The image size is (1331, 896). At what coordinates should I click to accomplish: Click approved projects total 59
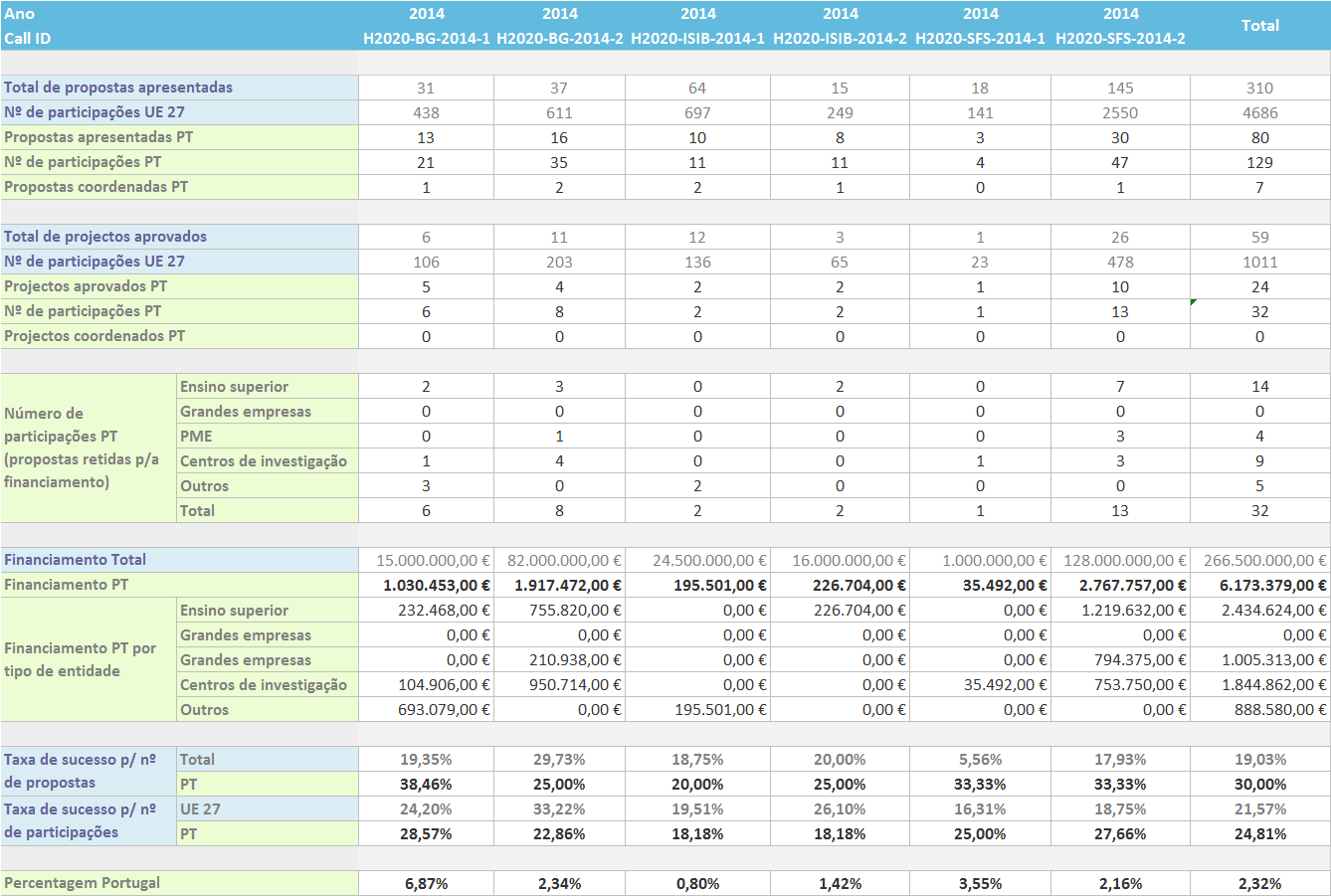(1259, 237)
